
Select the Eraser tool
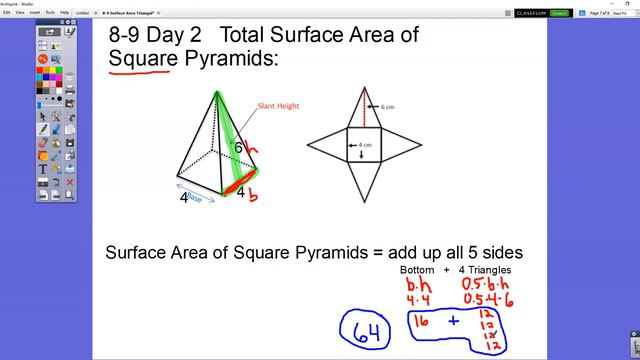tap(42, 143)
